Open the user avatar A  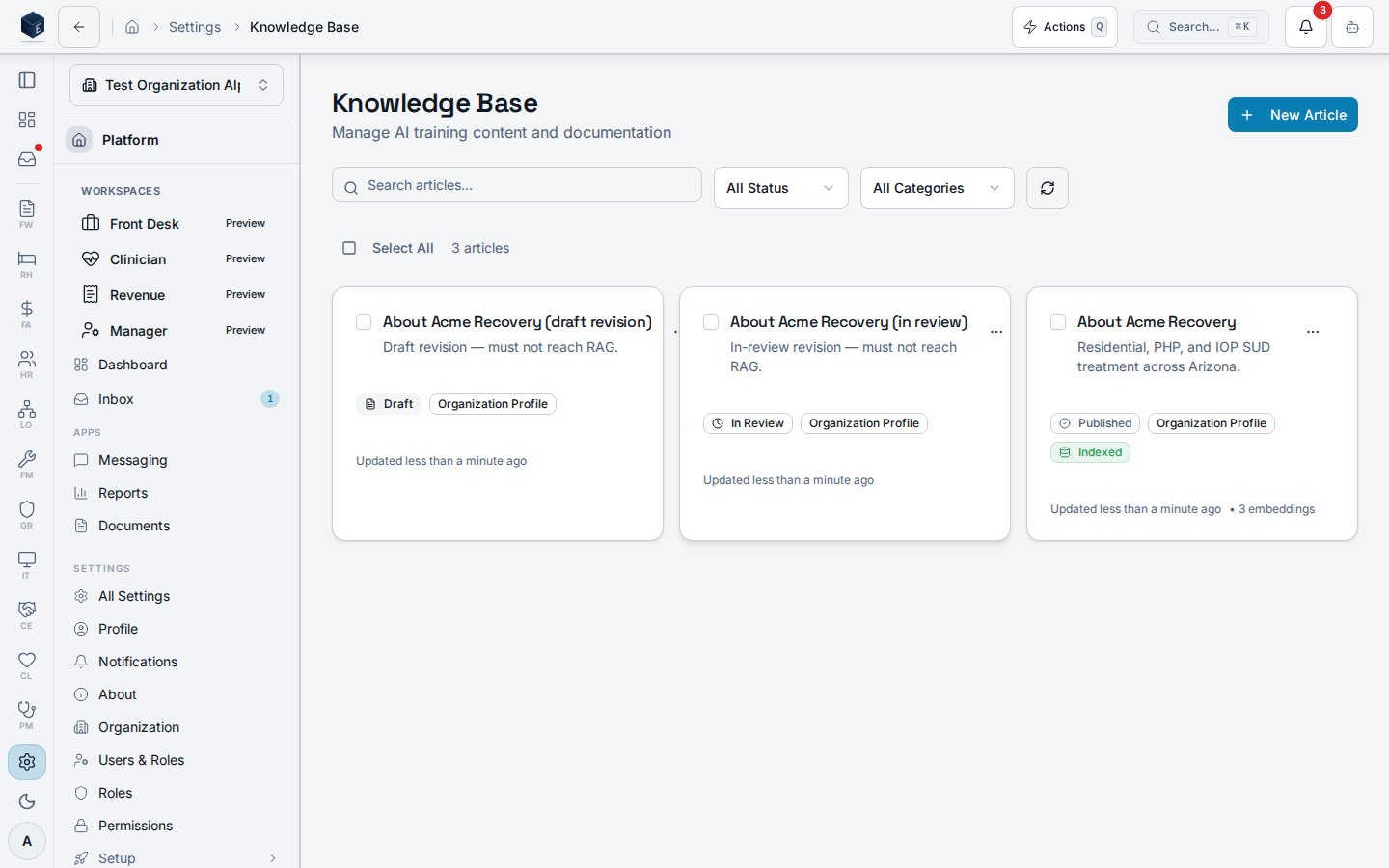tap(27, 841)
